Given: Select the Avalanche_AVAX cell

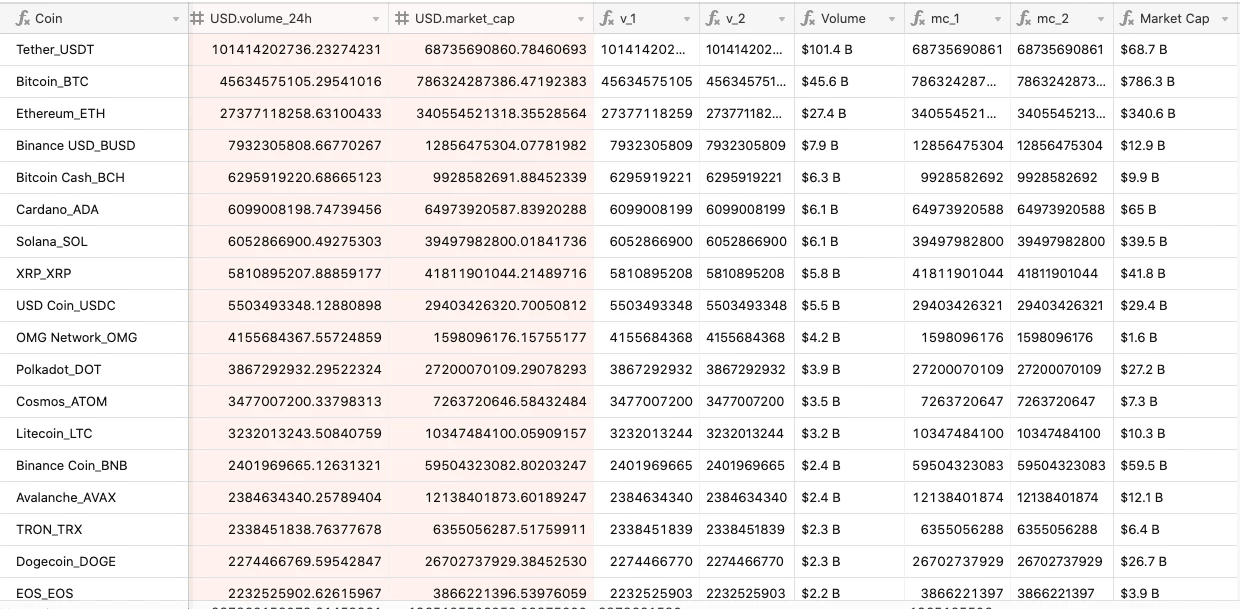Looking at the screenshot, I should (94, 497).
